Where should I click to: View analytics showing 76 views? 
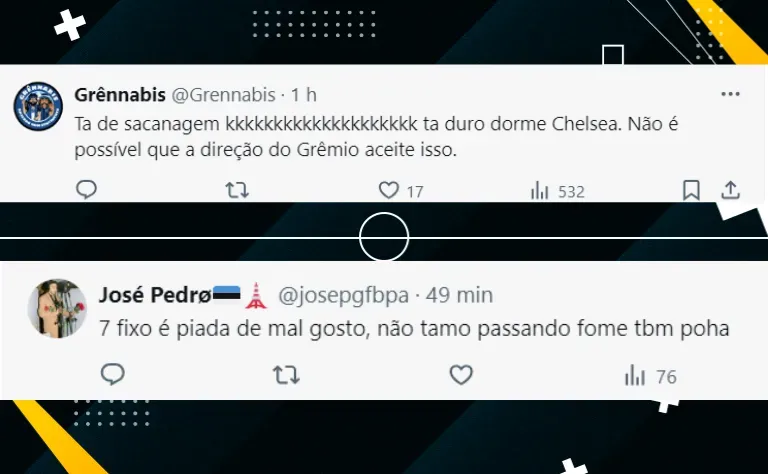click(650, 377)
